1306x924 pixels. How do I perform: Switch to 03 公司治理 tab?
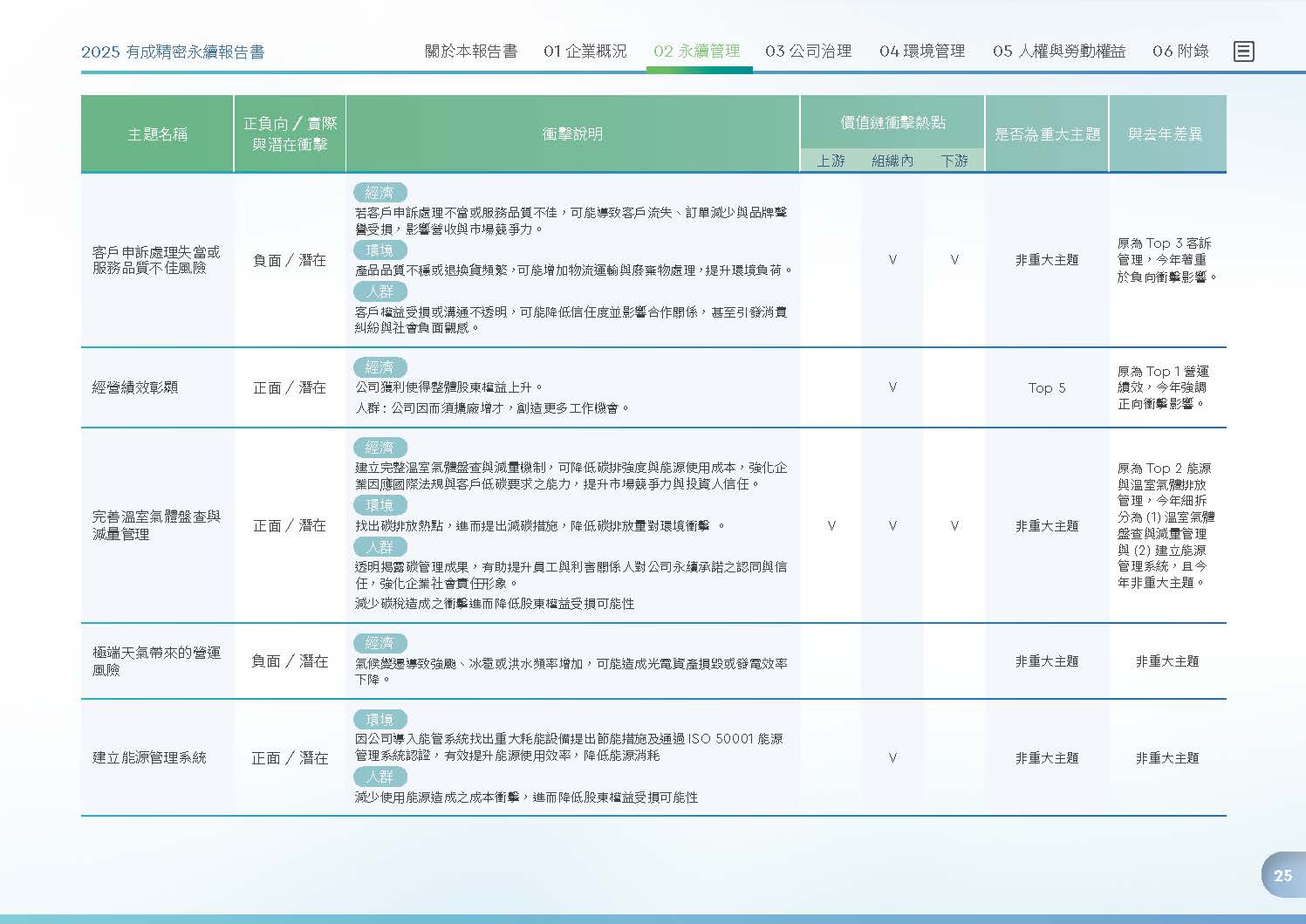tap(809, 51)
